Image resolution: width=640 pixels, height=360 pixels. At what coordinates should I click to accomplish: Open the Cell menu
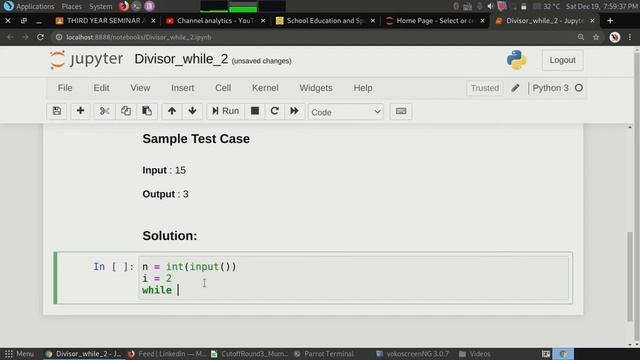coord(223,88)
